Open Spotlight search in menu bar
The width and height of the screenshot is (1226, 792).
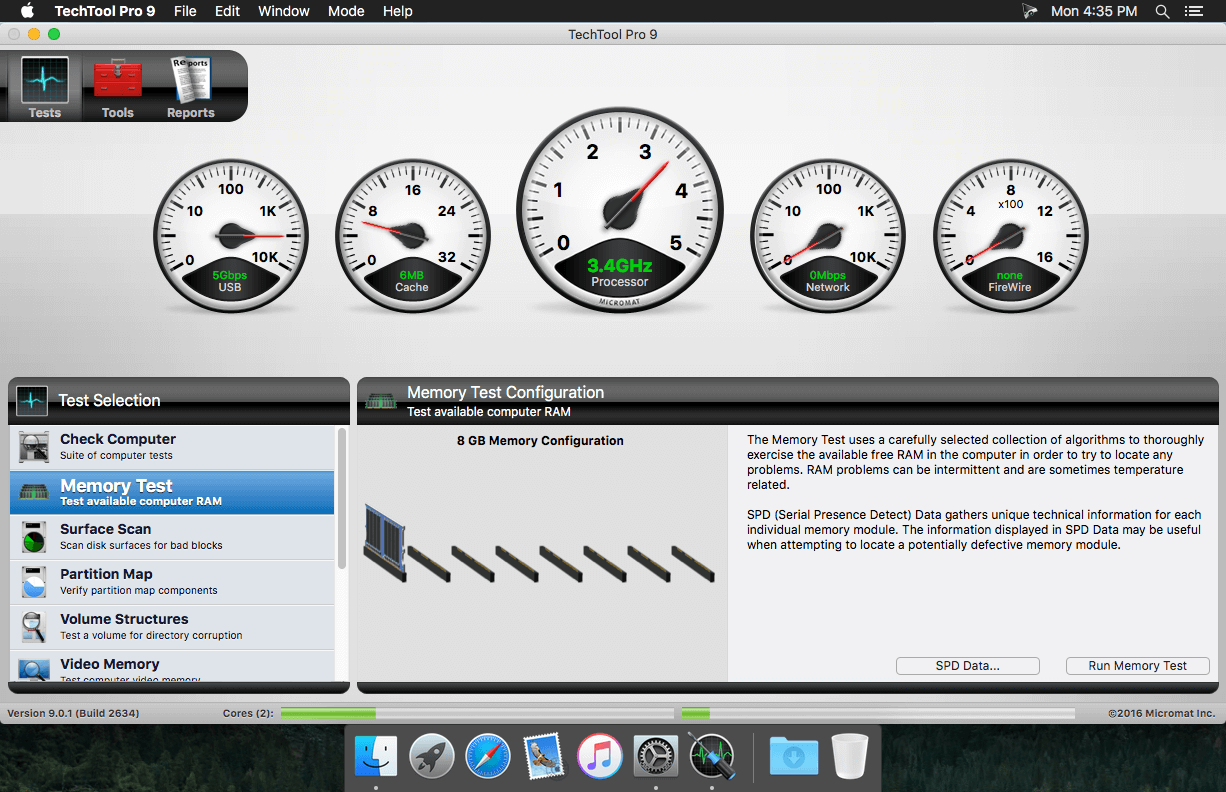tap(1162, 11)
